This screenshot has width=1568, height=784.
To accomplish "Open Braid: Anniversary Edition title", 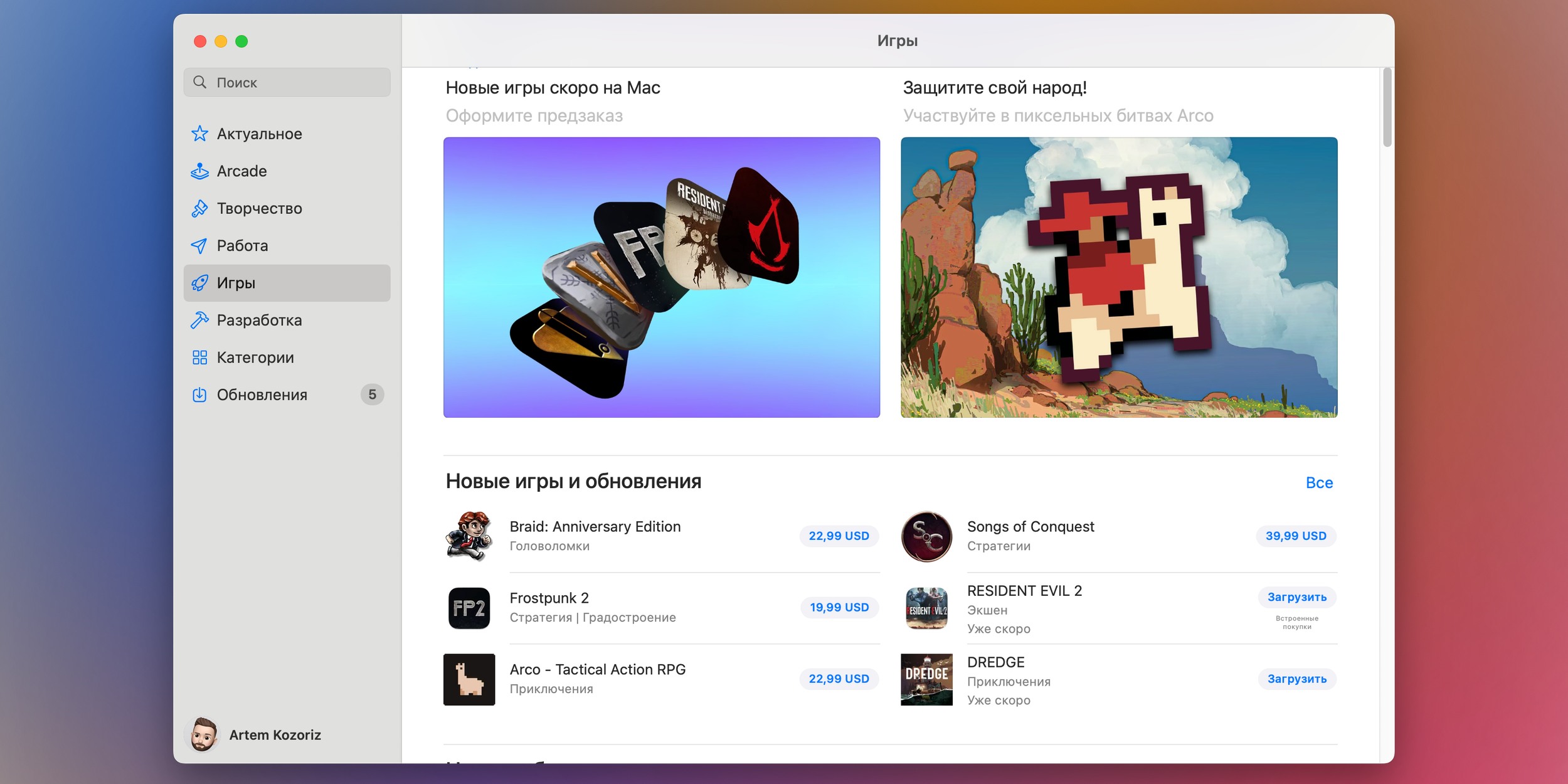I will point(595,527).
